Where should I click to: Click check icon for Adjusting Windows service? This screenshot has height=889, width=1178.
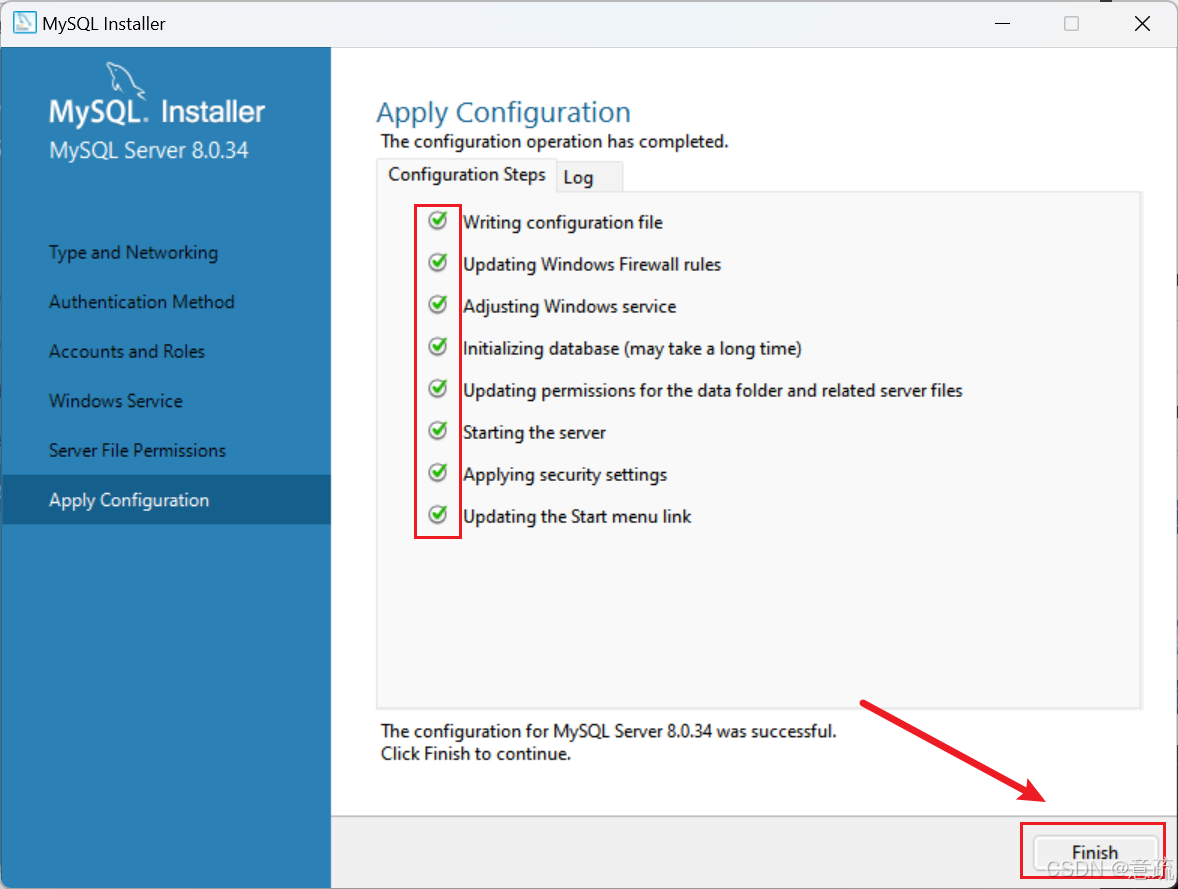click(x=438, y=304)
